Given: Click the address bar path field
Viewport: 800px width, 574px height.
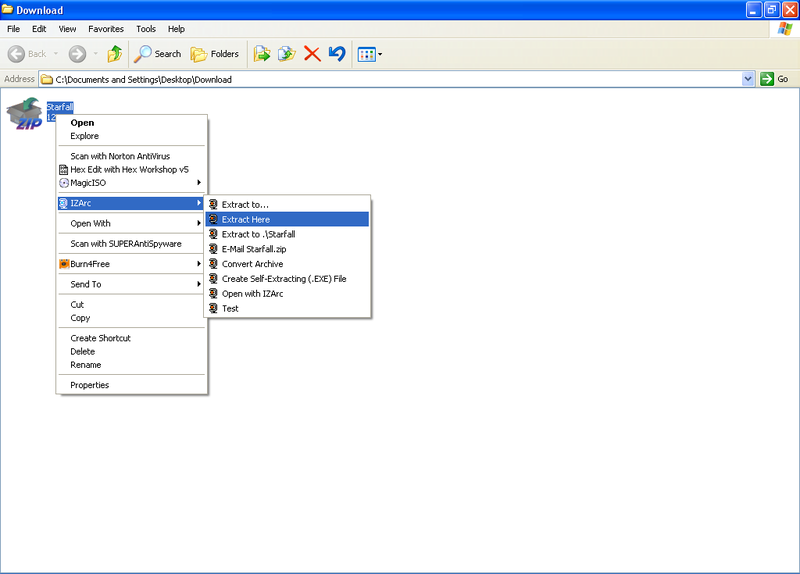Looking at the screenshot, I should coord(391,79).
